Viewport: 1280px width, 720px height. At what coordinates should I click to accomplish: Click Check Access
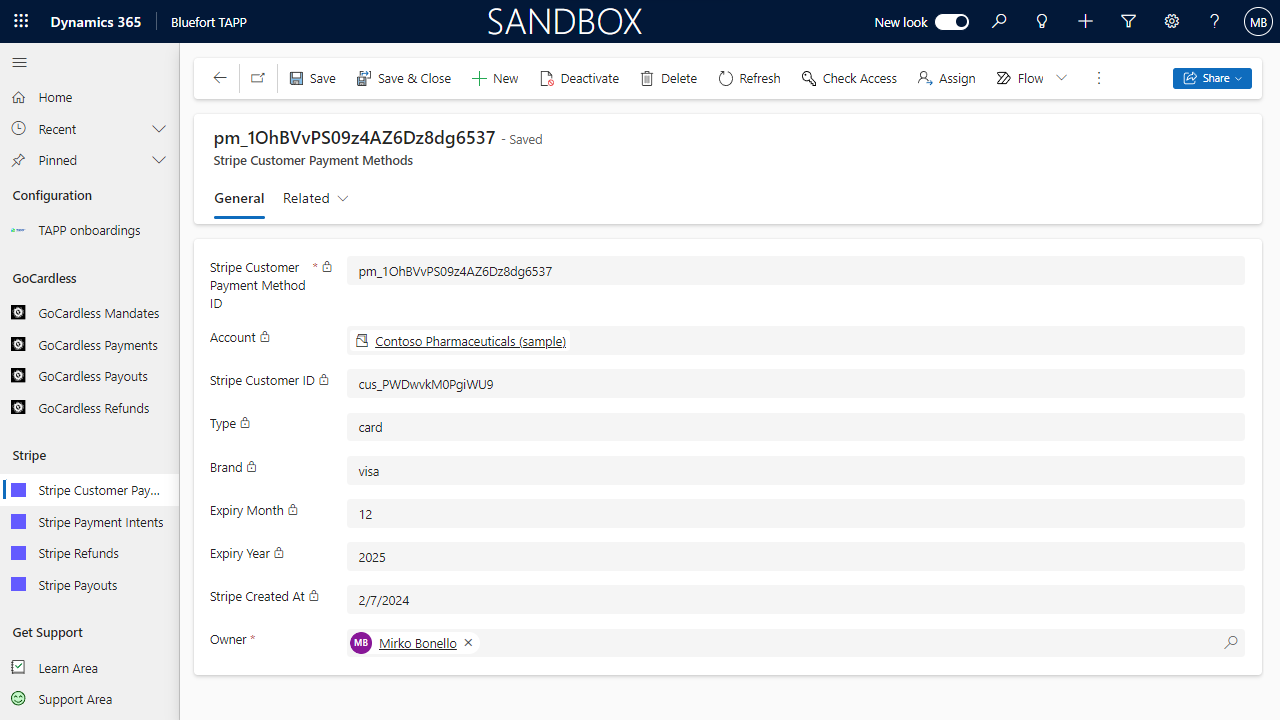849,78
